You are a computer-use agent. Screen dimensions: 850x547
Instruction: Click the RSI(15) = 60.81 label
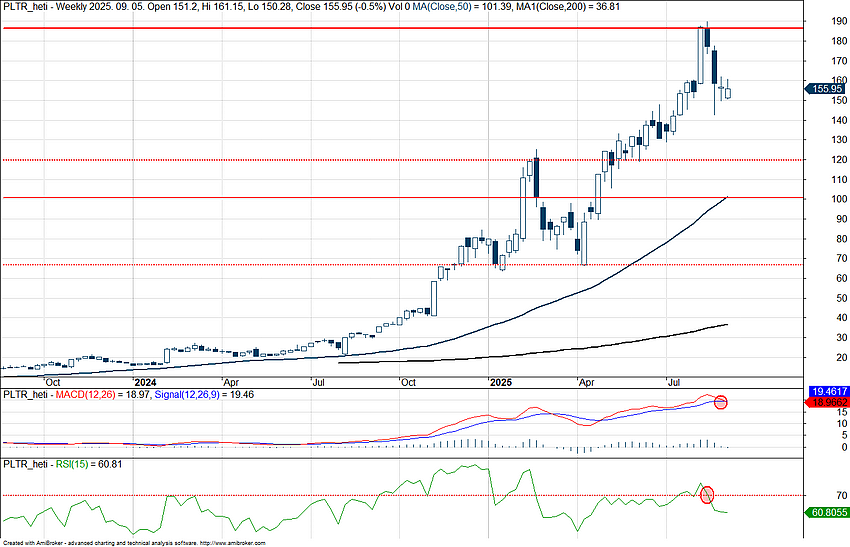pyautogui.click(x=89, y=465)
